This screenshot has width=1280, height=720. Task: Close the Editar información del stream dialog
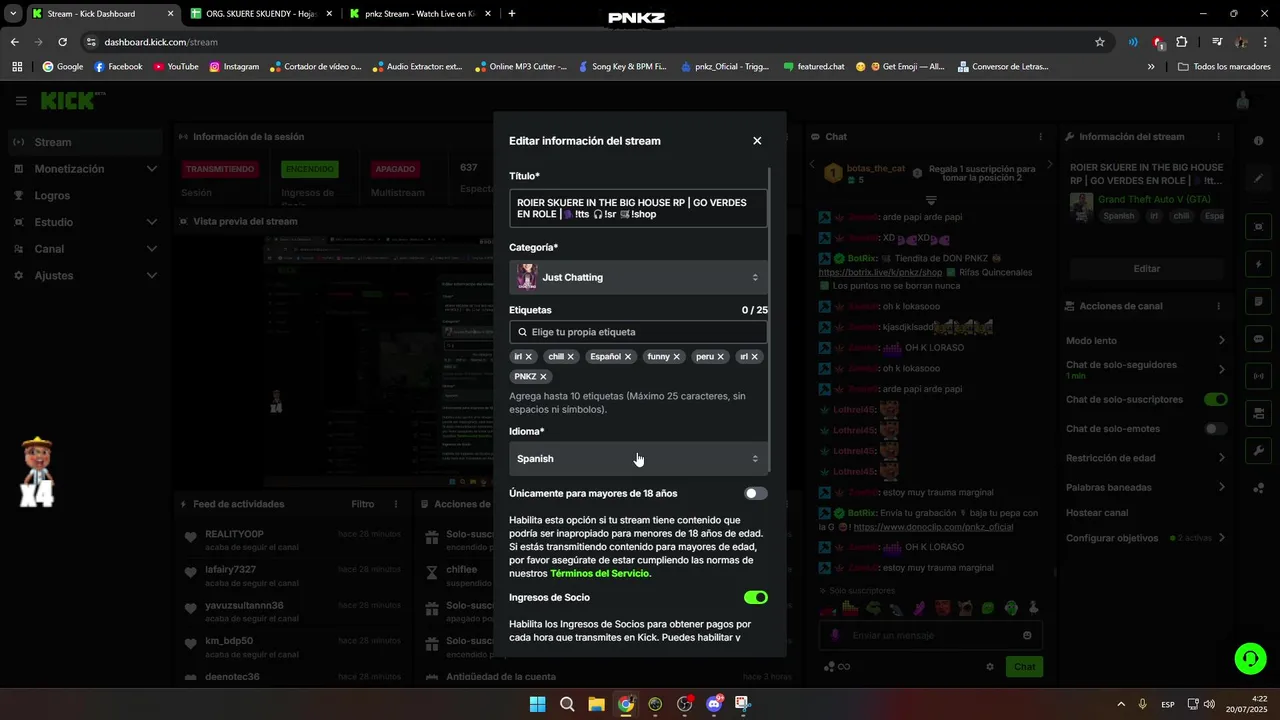(x=757, y=141)
